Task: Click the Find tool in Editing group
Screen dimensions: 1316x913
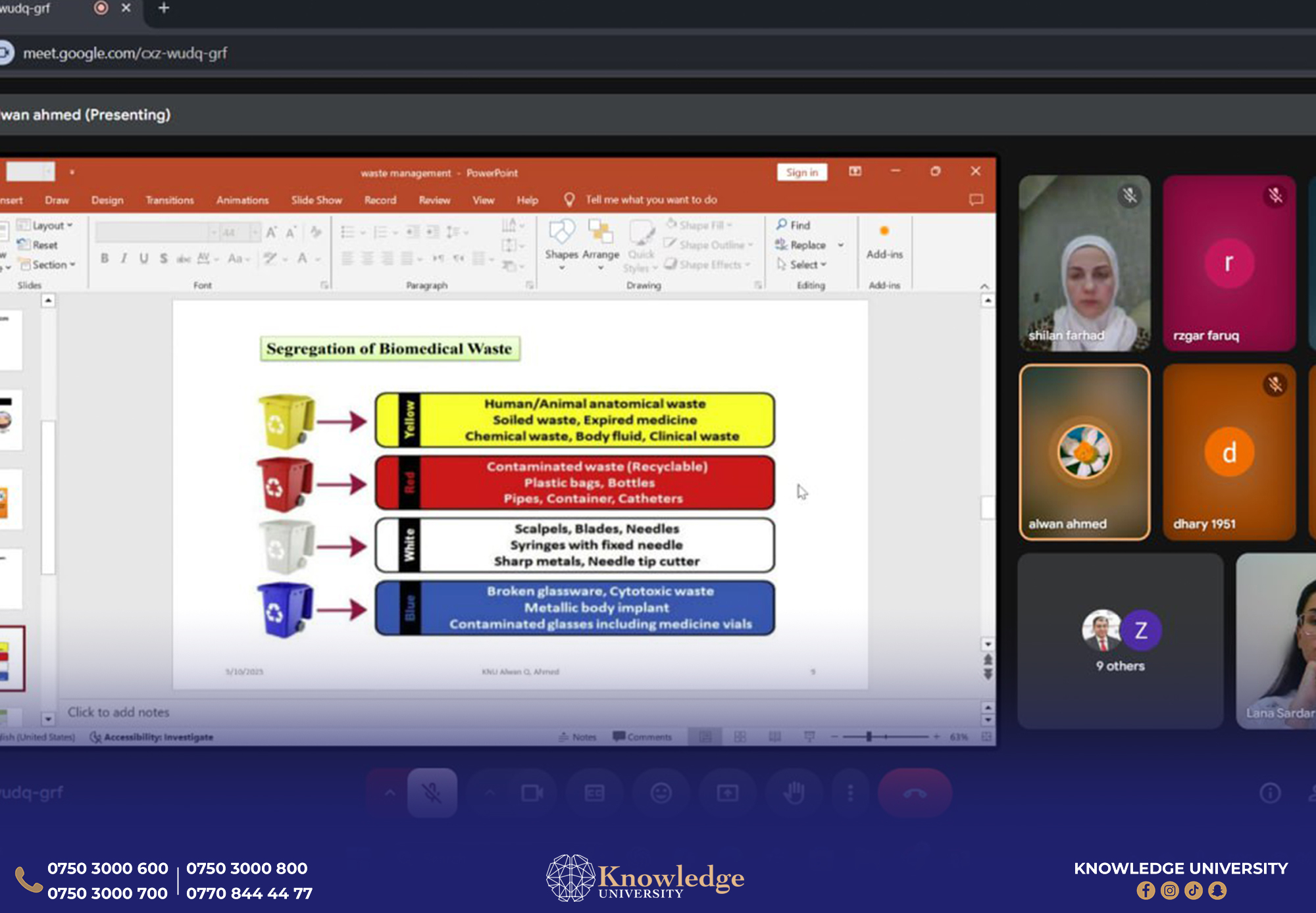Action: (x=793, y=225)
